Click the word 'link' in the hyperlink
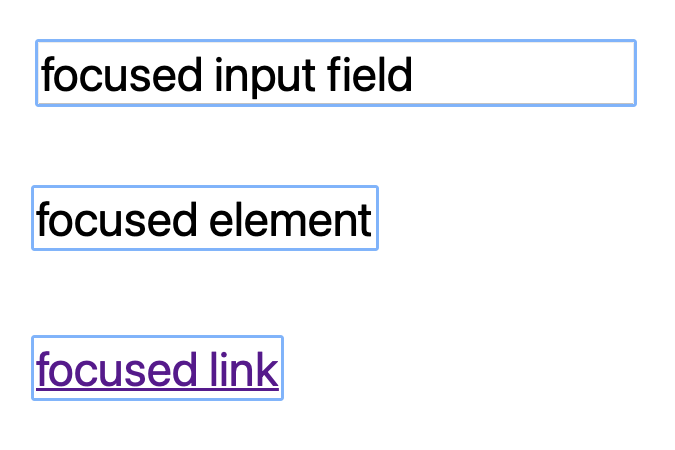This screenshot has height=450, width=675. [244, 370]
